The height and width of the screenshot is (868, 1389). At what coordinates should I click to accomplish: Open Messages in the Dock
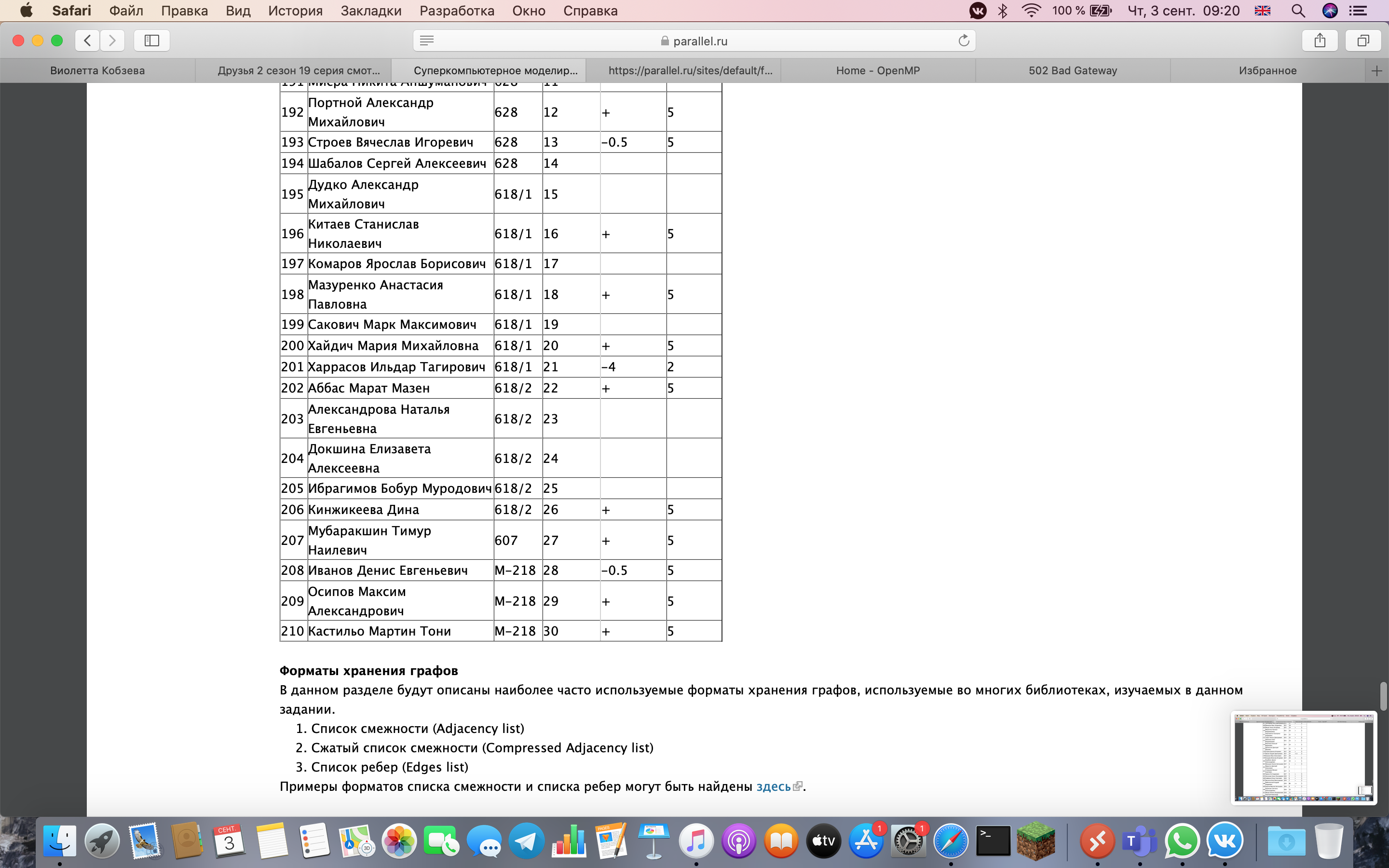pyautogui.click(x=484, y=841)
